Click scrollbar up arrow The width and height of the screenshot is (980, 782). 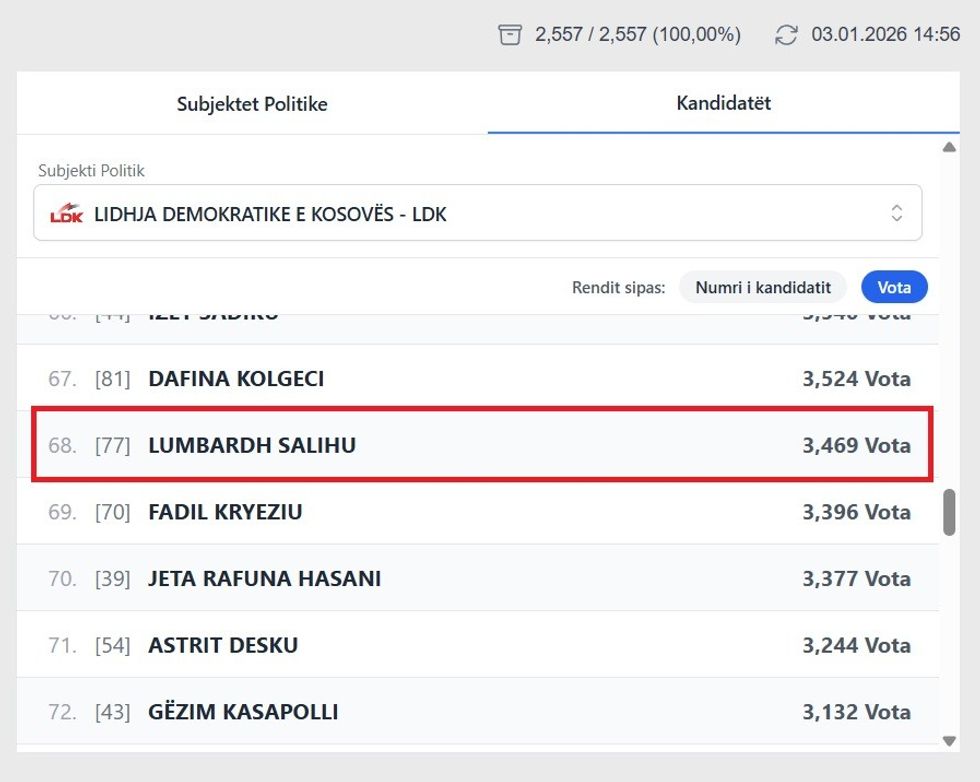point(949,148)
